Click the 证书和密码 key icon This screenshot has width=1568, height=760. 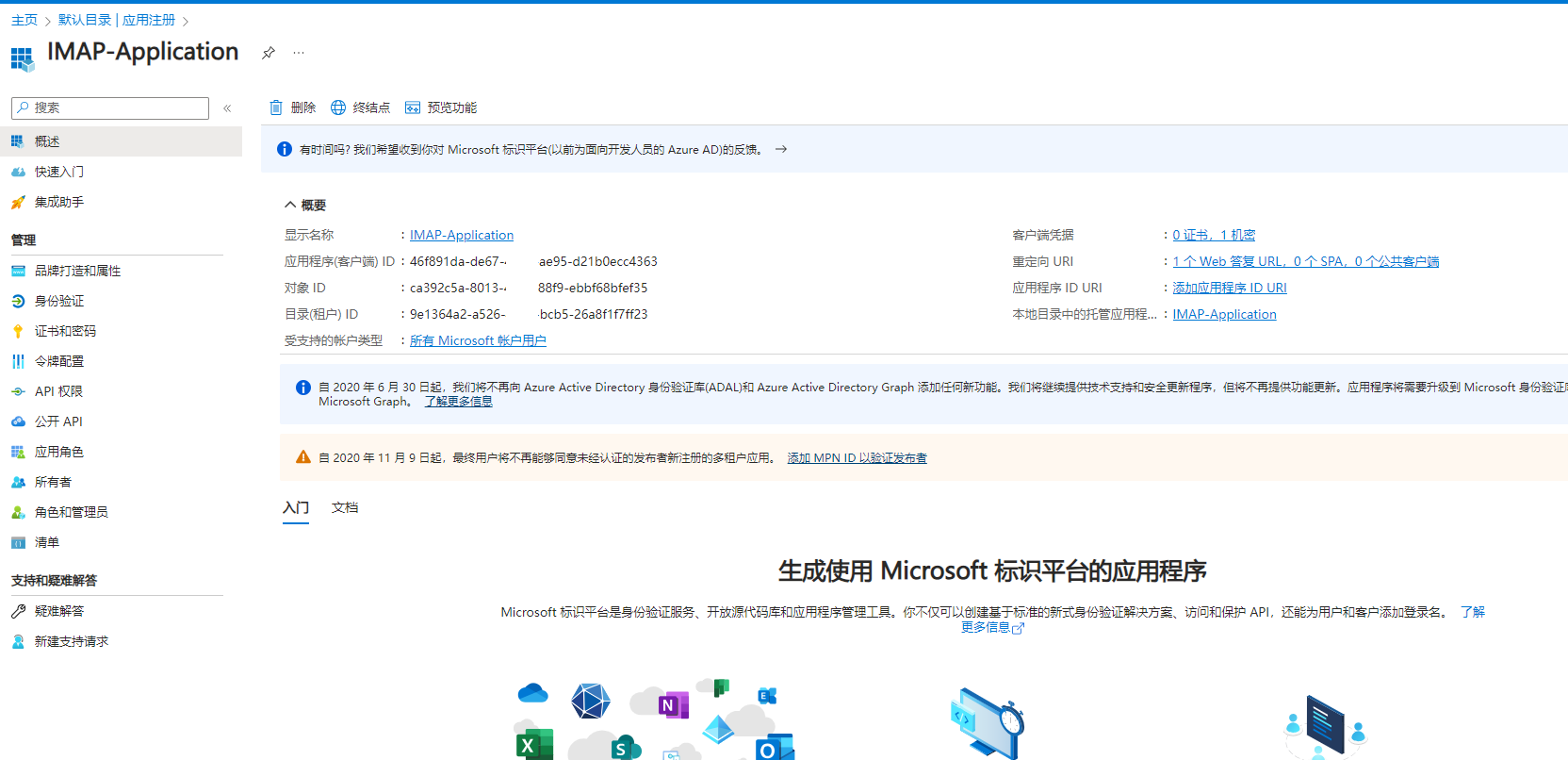tap(18, 331)
